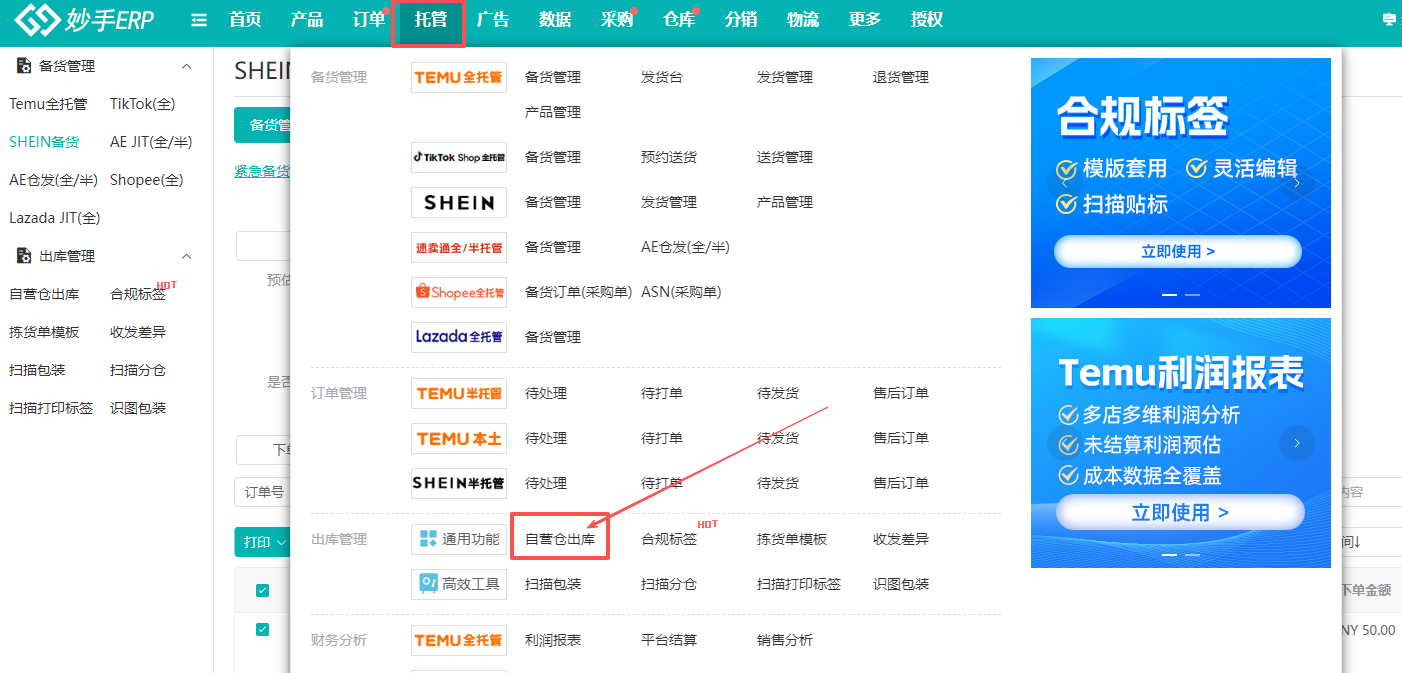Click the 妙手ERP logo

point(85,20)
